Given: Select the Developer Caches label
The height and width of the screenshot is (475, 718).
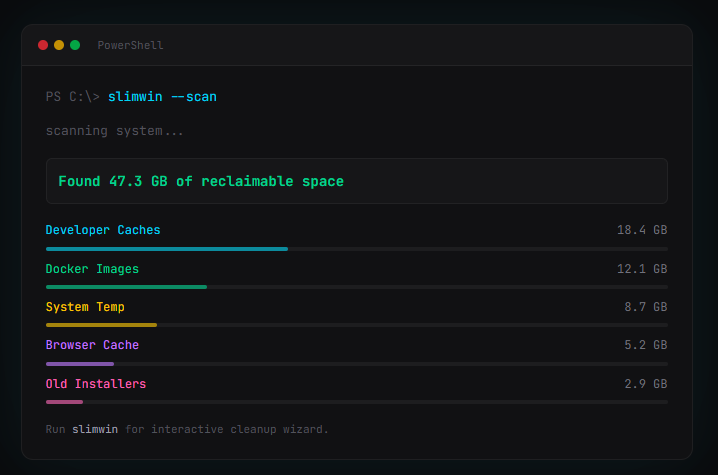Looking at the screenshot, I should pyautogui.click(x=103, y=230).
